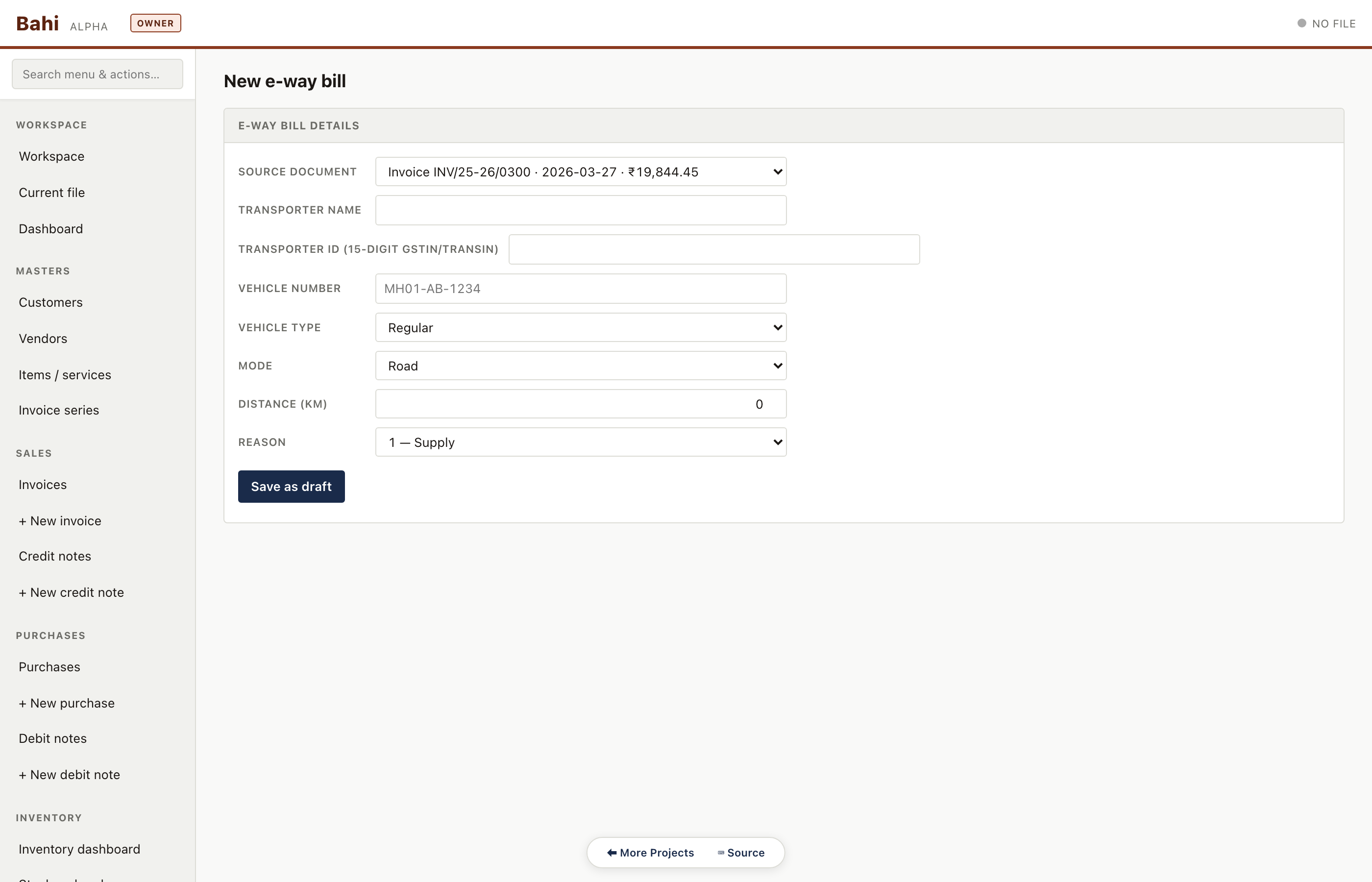The width and height of the screenshot is (1372, 882).
Task: Click the Save as draft button
Action: click(x=291, y=486)
